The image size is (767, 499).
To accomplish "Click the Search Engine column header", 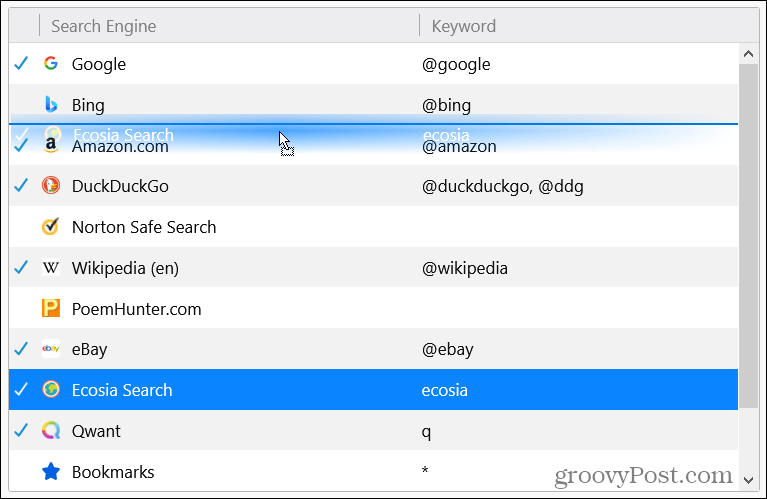I will coord(104,26).
